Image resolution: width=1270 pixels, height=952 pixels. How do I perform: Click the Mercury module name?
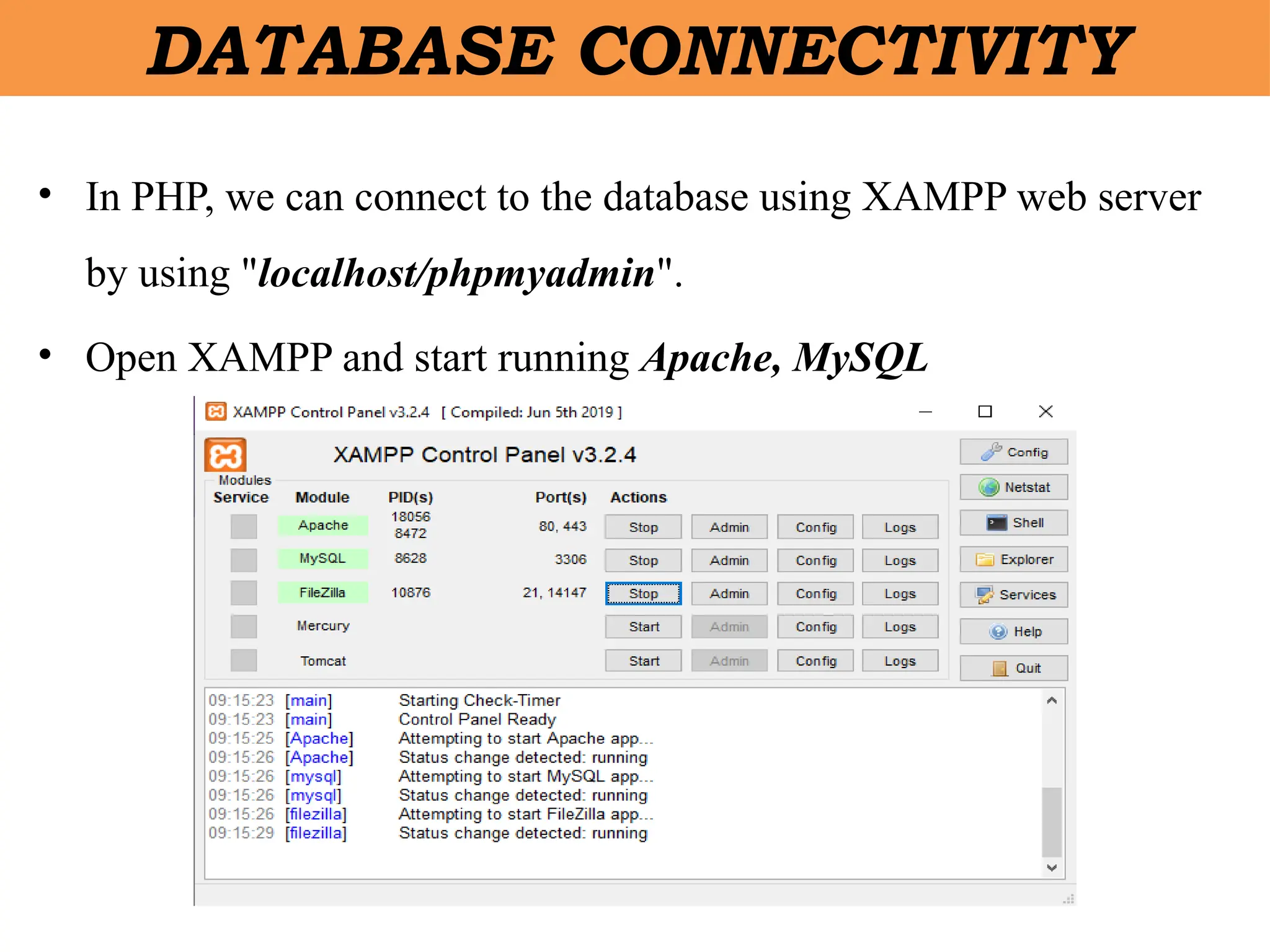[323, 625]
